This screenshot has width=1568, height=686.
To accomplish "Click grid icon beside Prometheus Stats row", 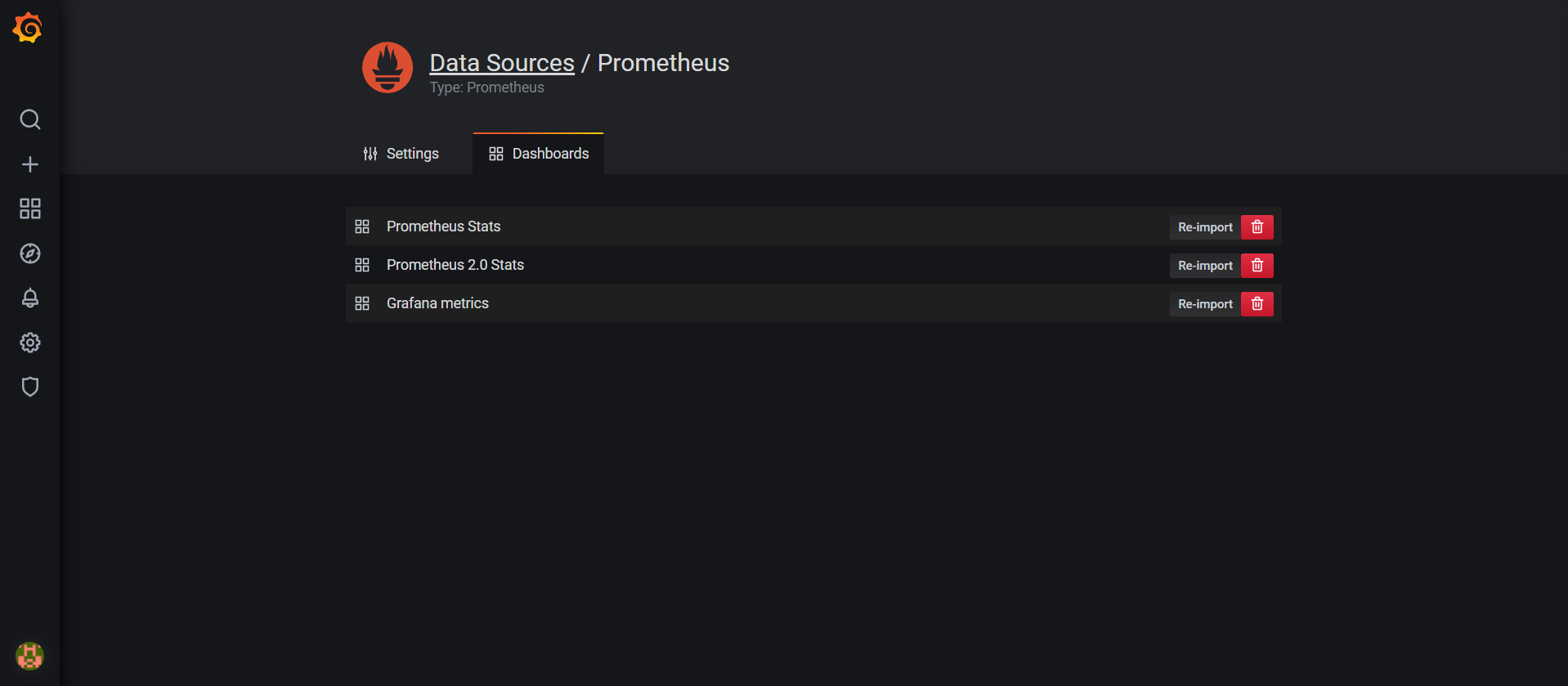I will coord(362,226).
